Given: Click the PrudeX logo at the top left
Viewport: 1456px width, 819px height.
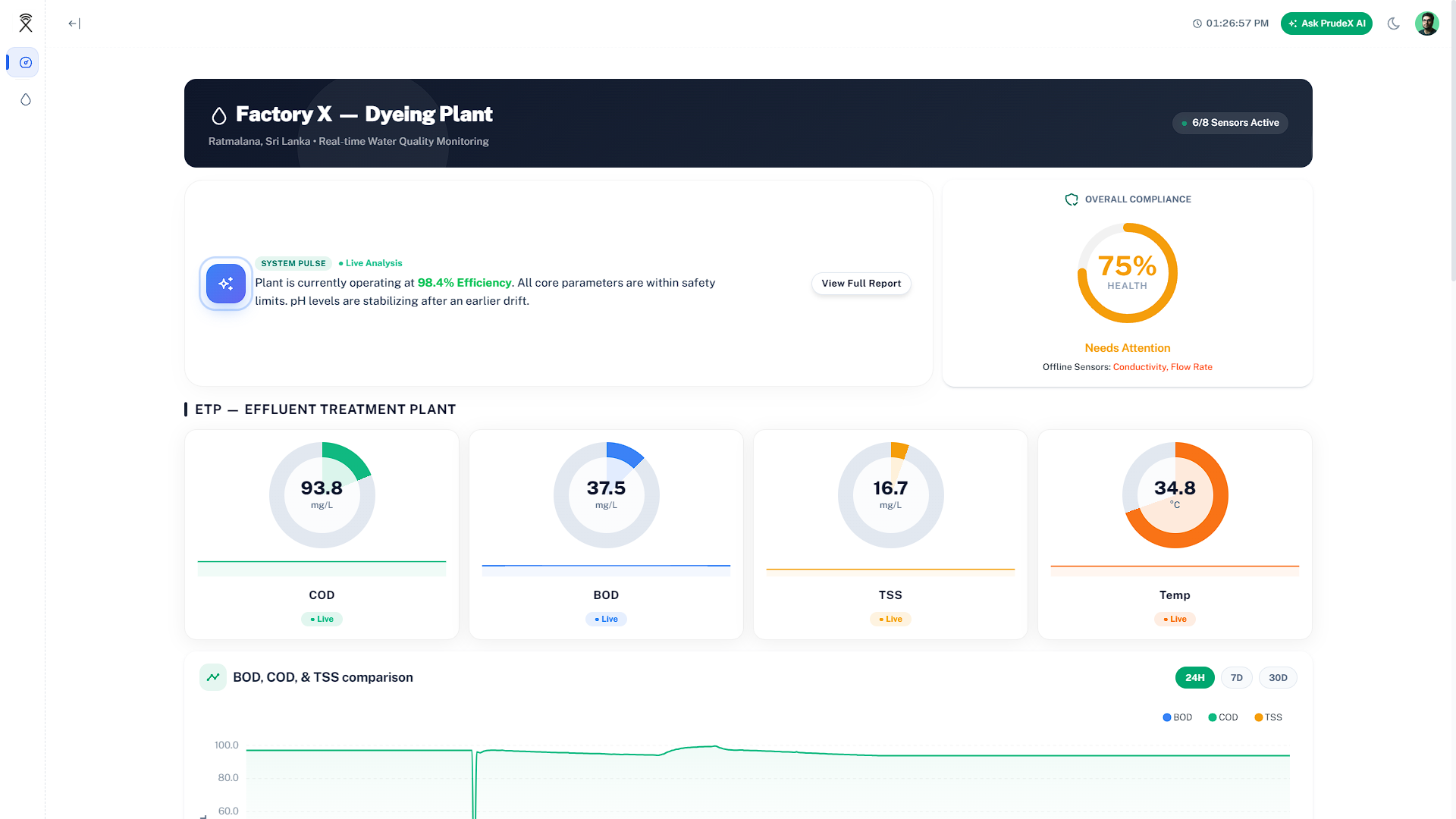Looking at the screenshot, I should coord(25,23).
